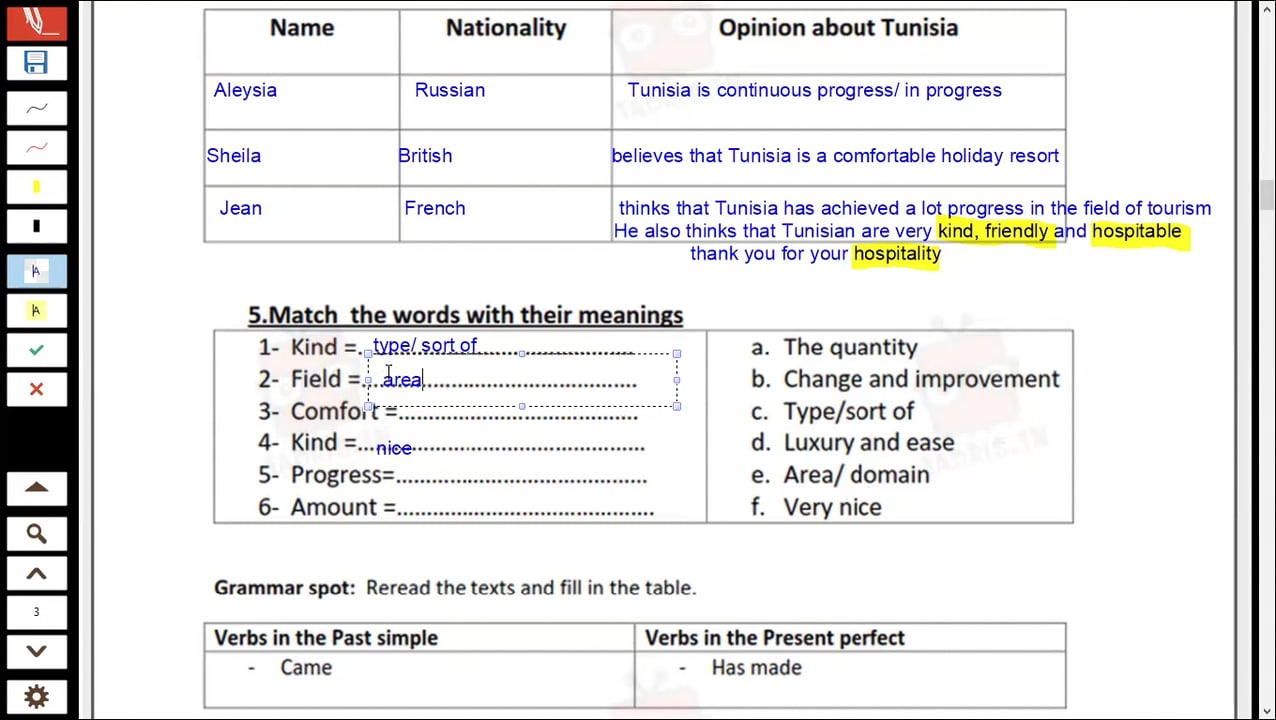Image resolution: width=1276 pixels, height=720 pixels.
Task: Select the black freehand pen tool
Action: (36, 108)
